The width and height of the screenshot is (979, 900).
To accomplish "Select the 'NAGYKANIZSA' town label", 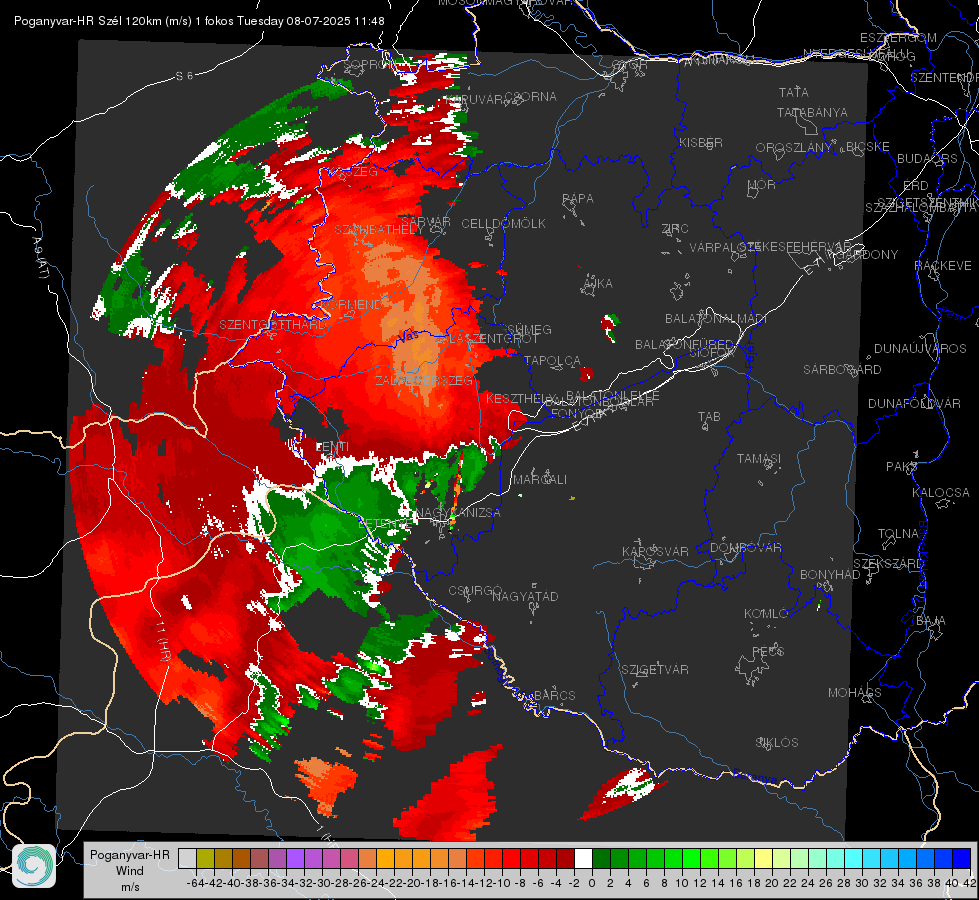I will tap(458, 513).
